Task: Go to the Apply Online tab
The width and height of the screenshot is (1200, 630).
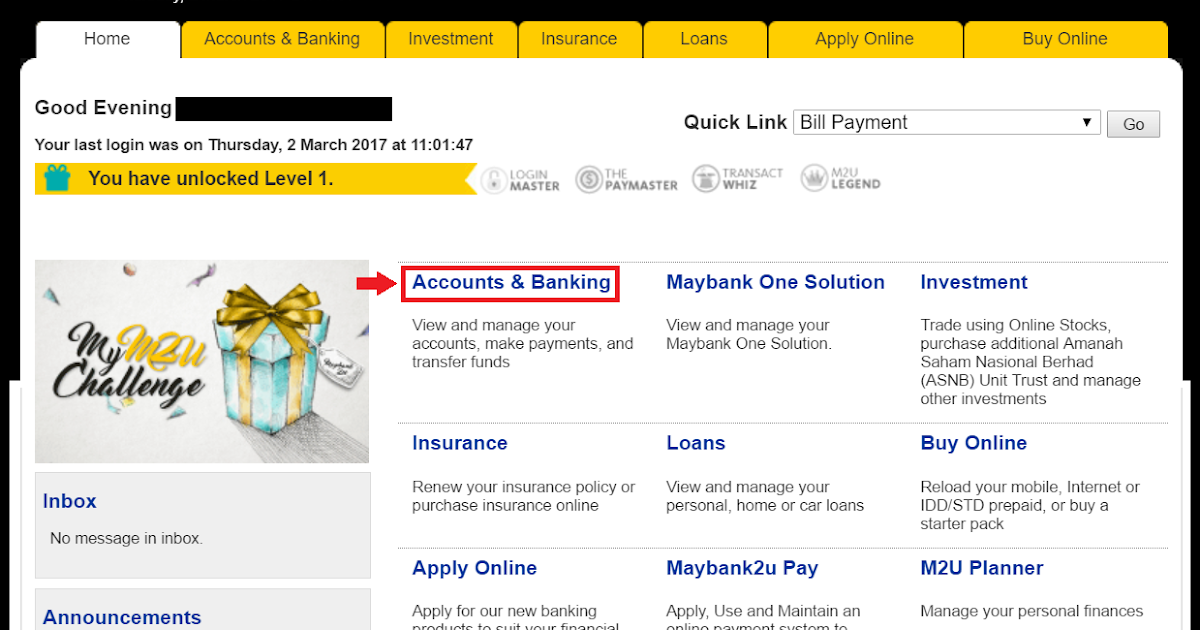Action: tap(864, 40)
